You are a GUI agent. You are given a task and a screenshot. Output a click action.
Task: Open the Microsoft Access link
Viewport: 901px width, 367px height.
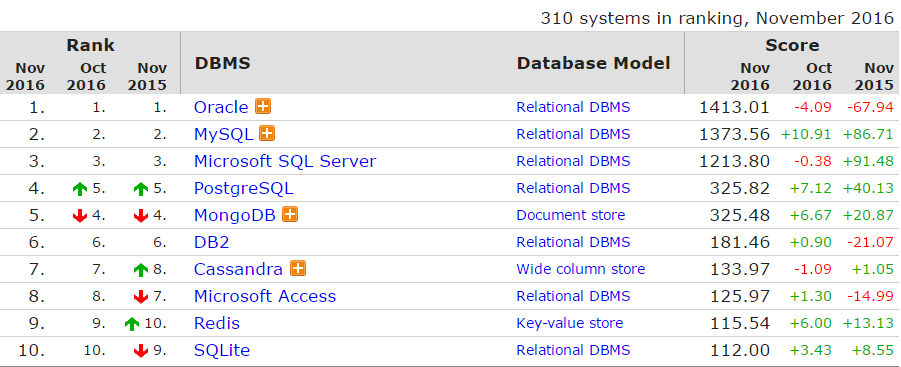pyautogui.click(x=265, y=296)
